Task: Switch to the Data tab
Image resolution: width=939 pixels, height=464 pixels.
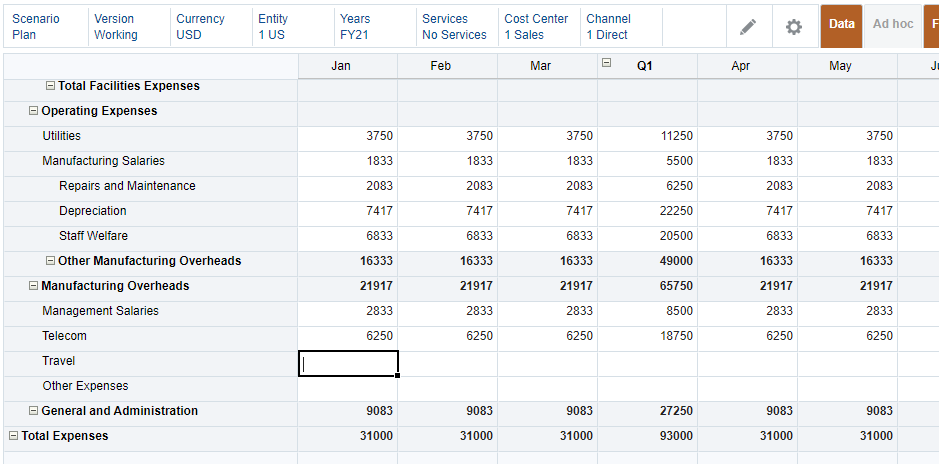Action: coord(841,26)
